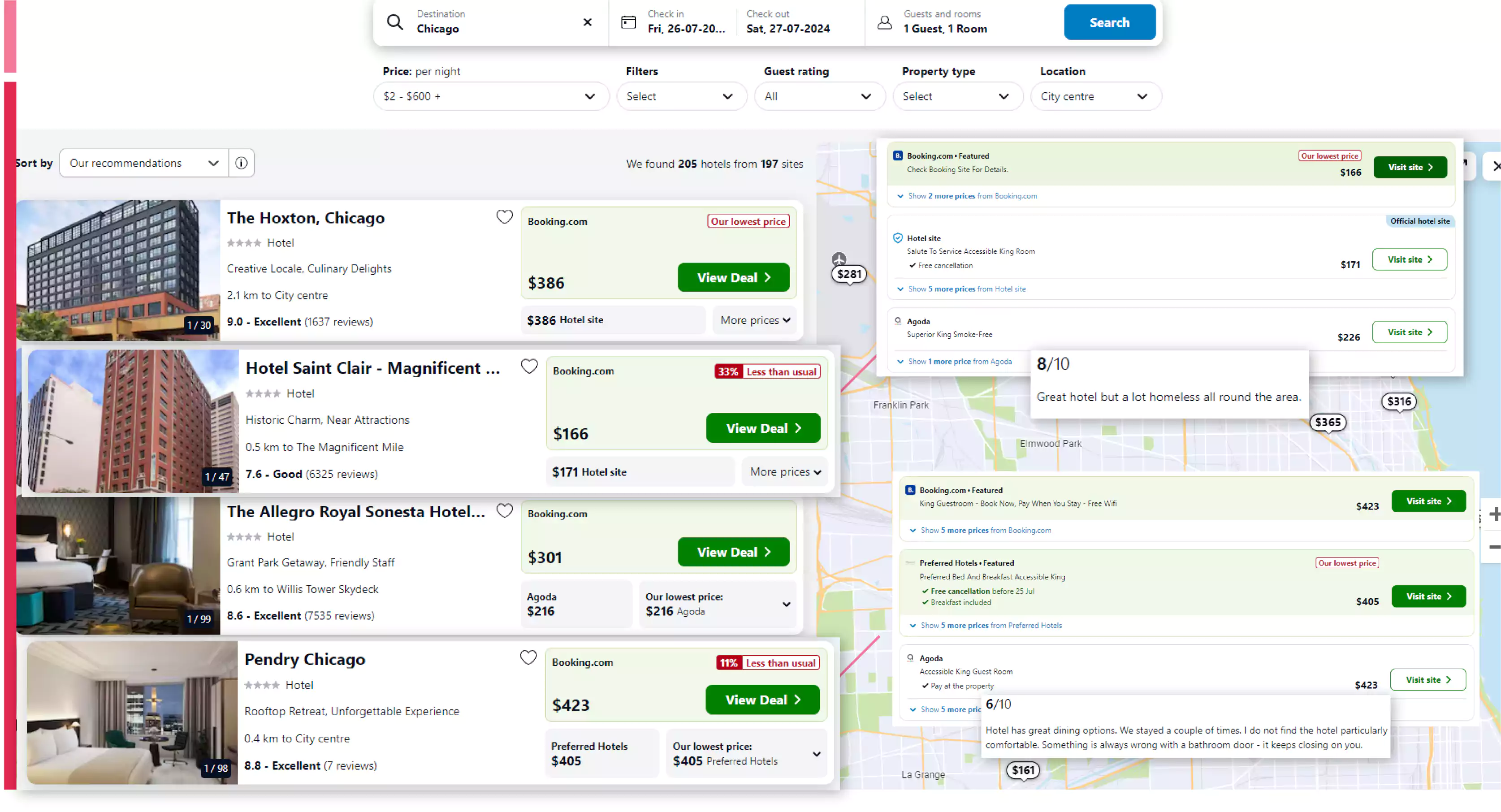Click the favorite heart icon for Pendry Chicago
Viewport: 1501px width, 812px height.
[x=528, y=659]
